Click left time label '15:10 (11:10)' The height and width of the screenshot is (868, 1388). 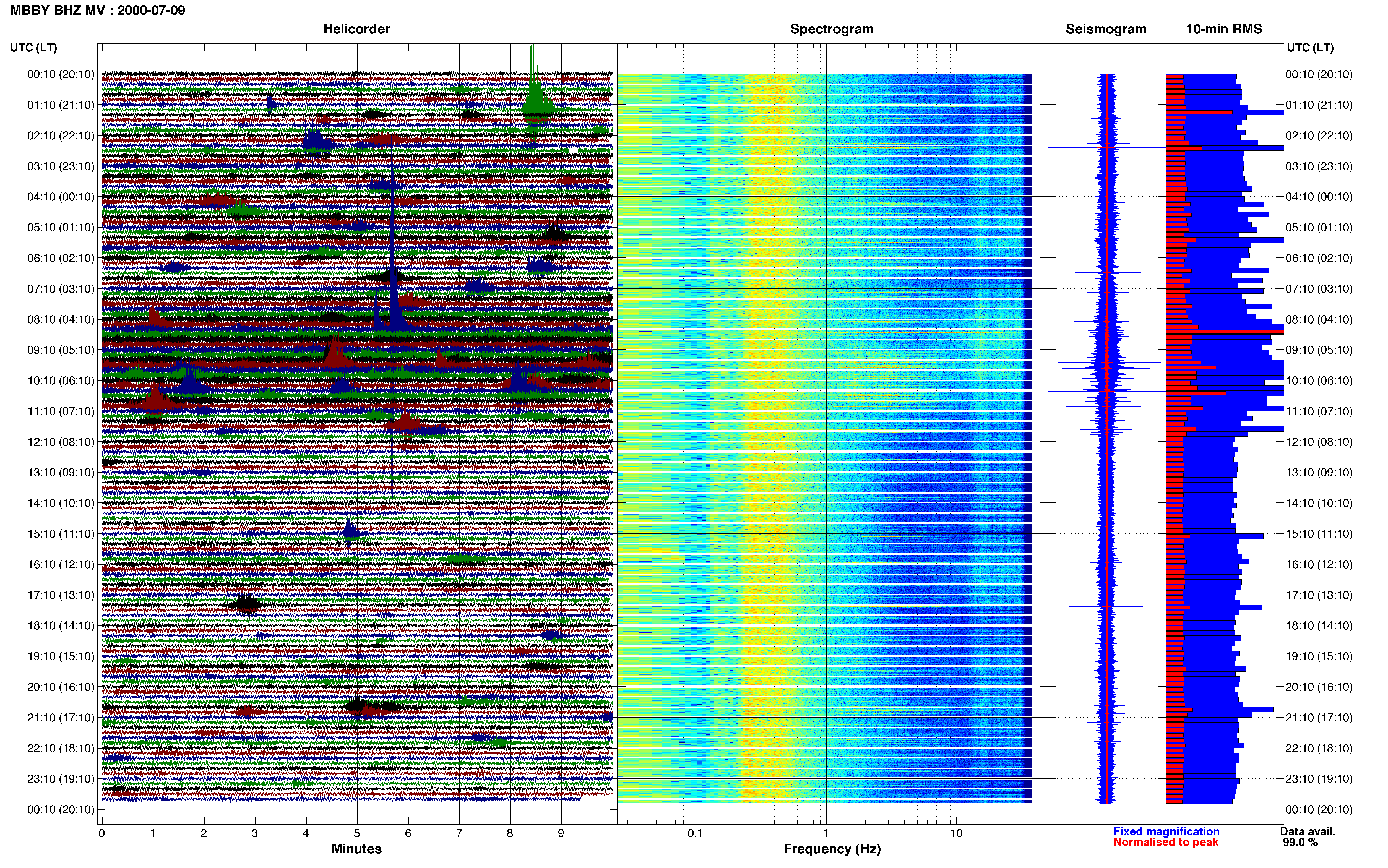(60, 534)
